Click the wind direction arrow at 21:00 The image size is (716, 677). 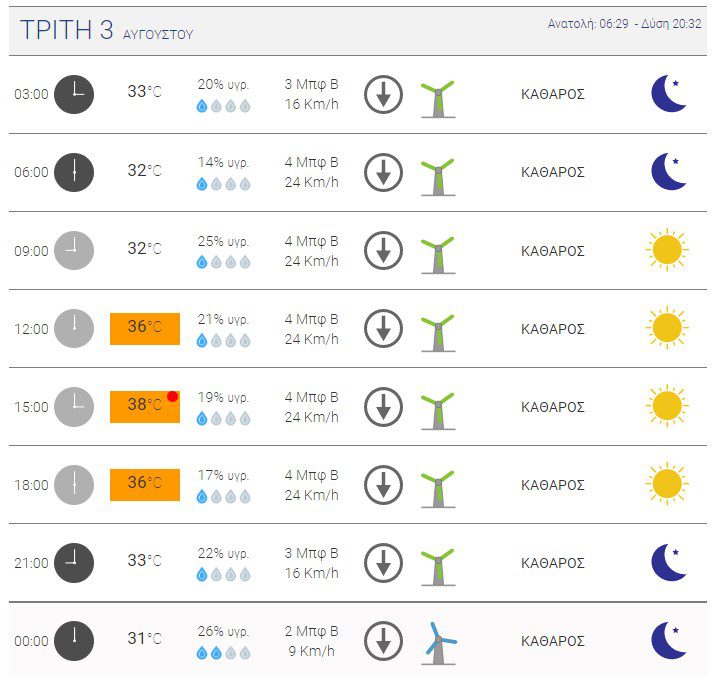click(x=384, y=563)
